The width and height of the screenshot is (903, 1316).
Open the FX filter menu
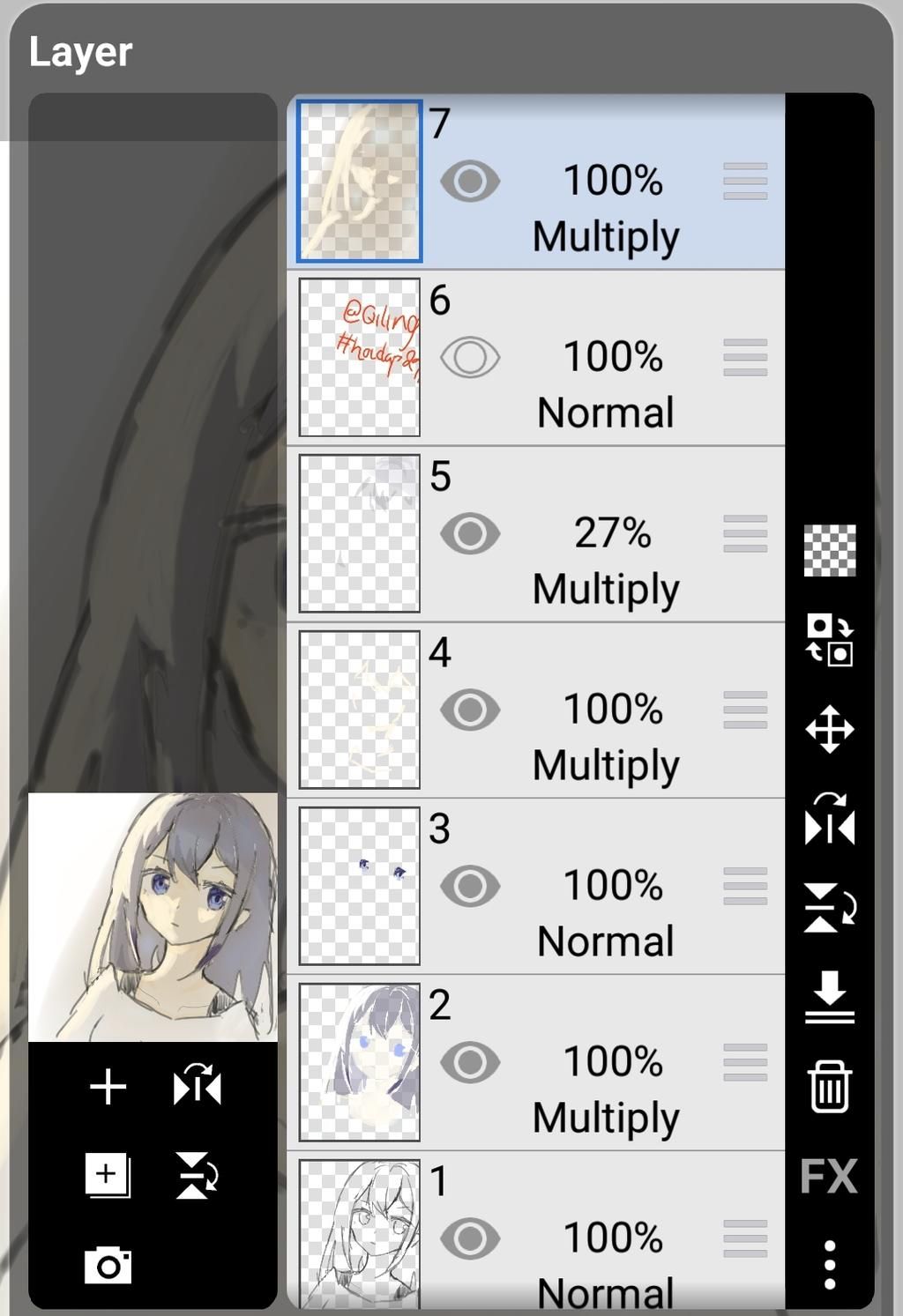[x=829, y=1176]
